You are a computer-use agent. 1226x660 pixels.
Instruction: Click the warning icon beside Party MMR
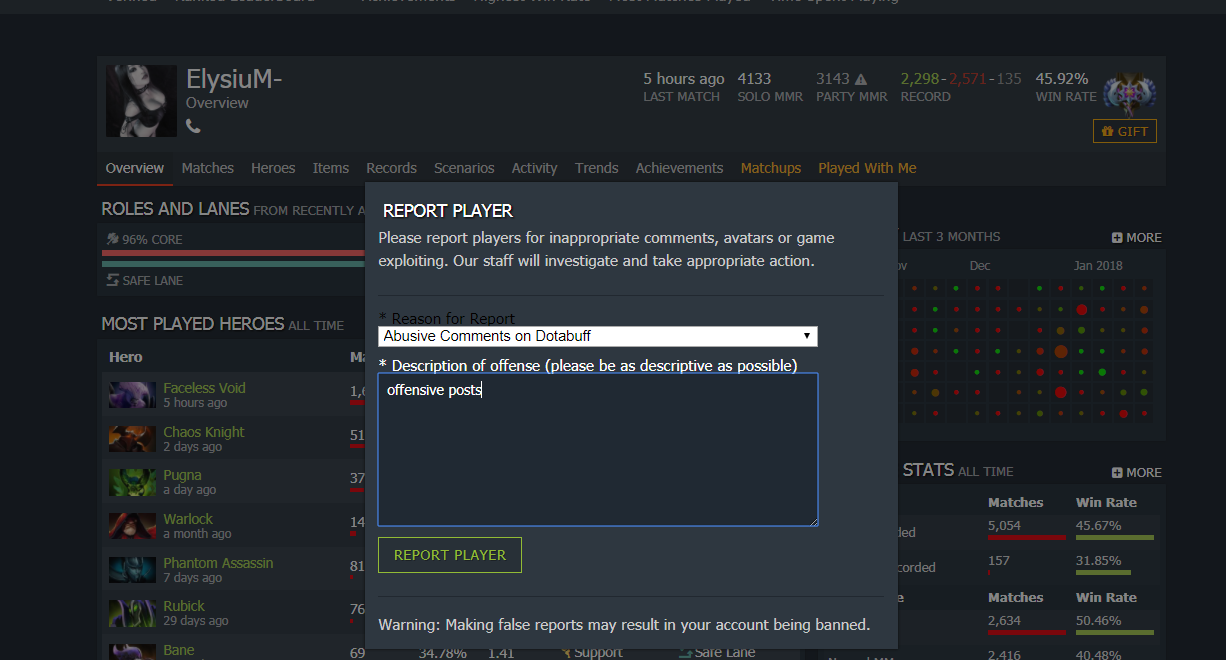coord(861,79)
